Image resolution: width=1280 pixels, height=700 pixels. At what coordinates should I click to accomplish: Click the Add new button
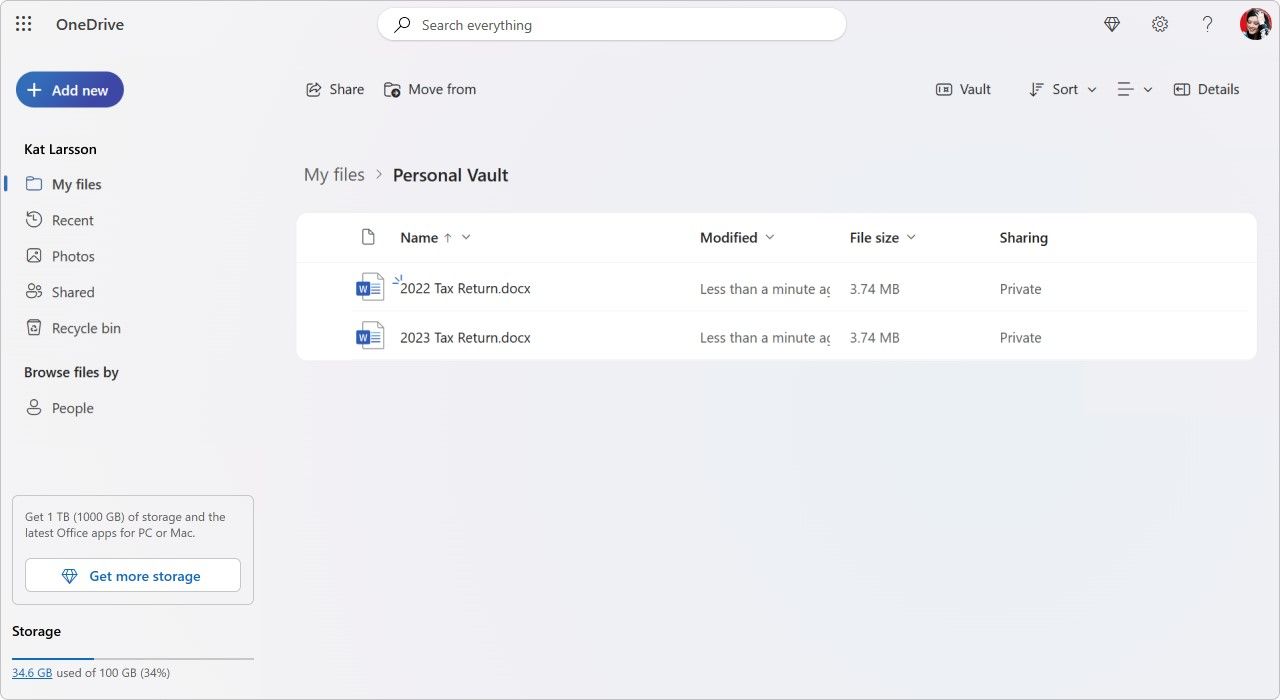[70, 90]
